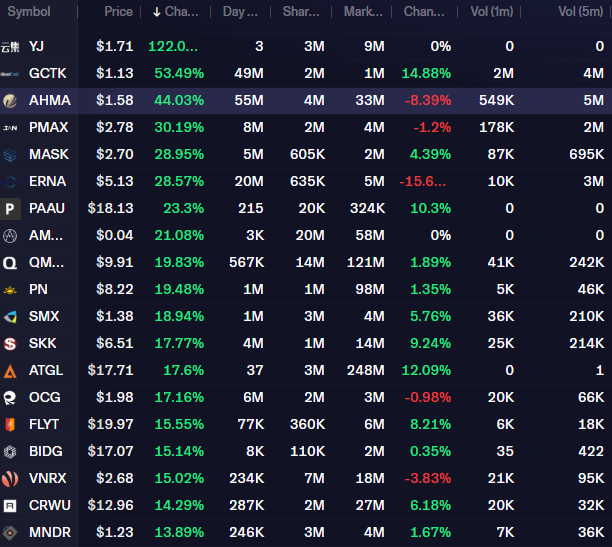This screenshot has width=612, height=547.
Task: Select the CRWU ticker symbol
Action: [x=50, y=505]
